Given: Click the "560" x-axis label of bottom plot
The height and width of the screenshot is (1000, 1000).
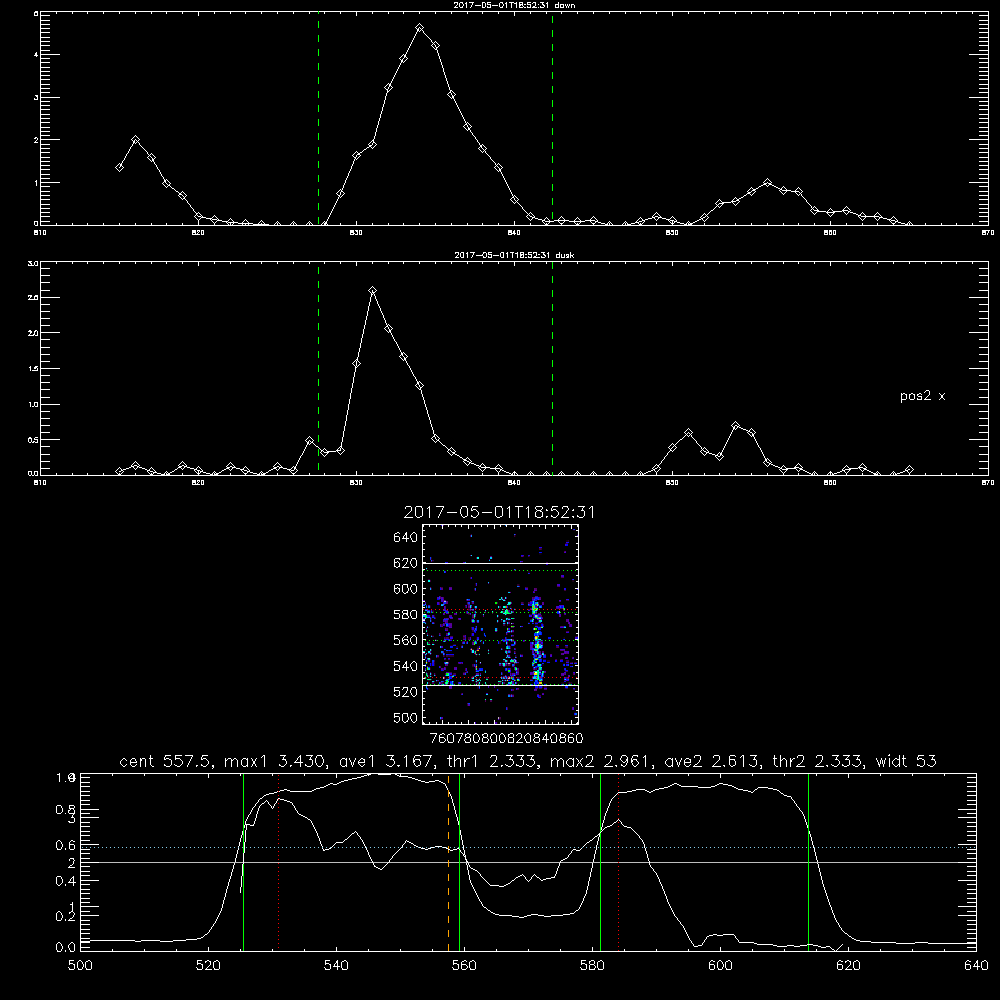Looking at the screenshot, I should (x=464, y=966).
